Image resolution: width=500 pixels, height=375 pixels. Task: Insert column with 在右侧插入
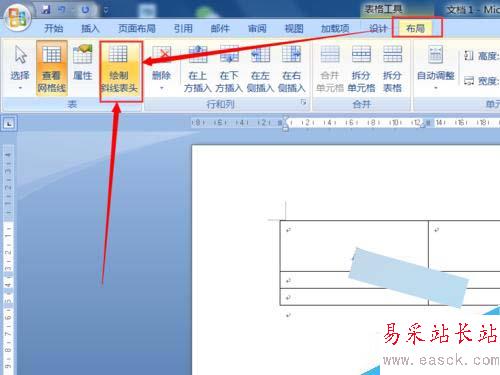click(291, 68)
